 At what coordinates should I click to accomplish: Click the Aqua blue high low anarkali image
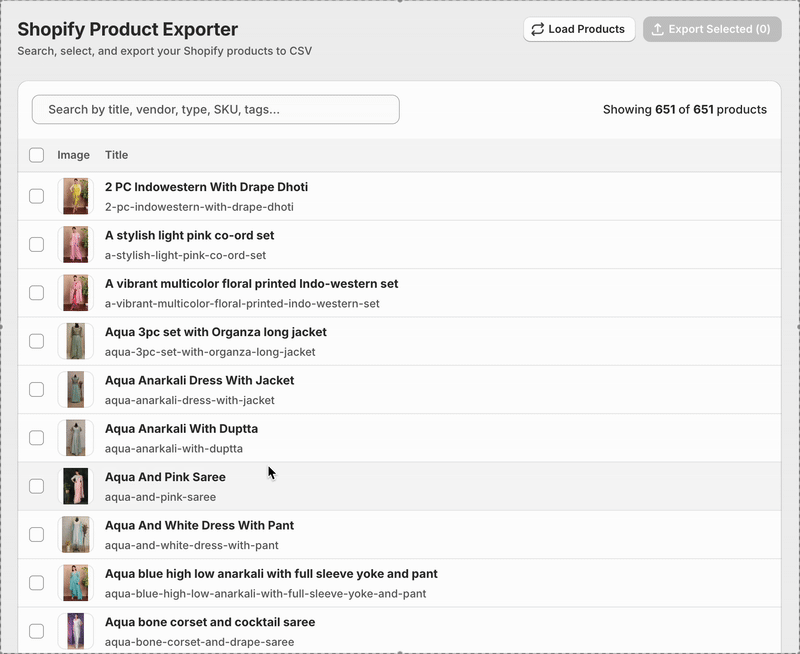[76, 582]
